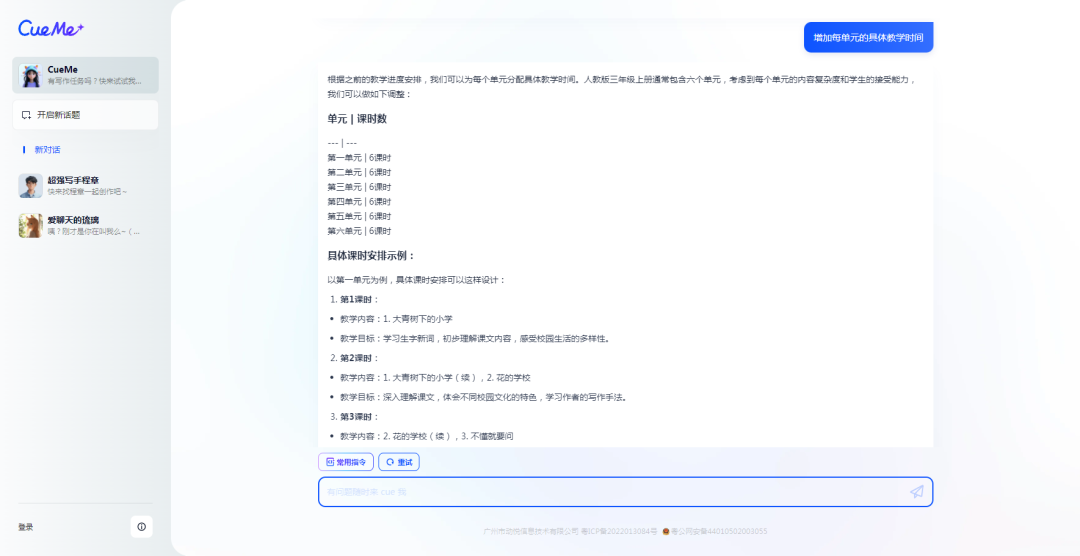This screenshot has width=1080, height=556.
Task: Select the 新对话 conversation entry
Action: pyautogui.click(x=48, y=150)
